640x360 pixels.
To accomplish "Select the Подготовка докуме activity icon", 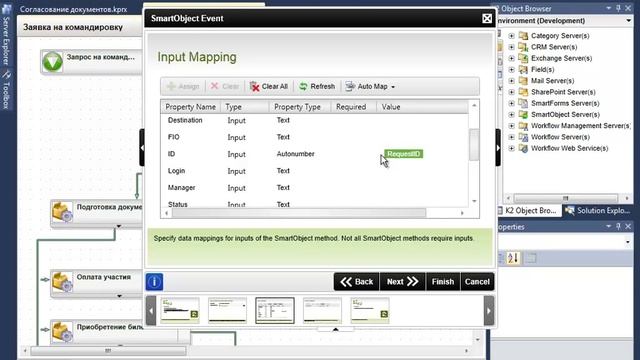I will click(x=62, y=212).
